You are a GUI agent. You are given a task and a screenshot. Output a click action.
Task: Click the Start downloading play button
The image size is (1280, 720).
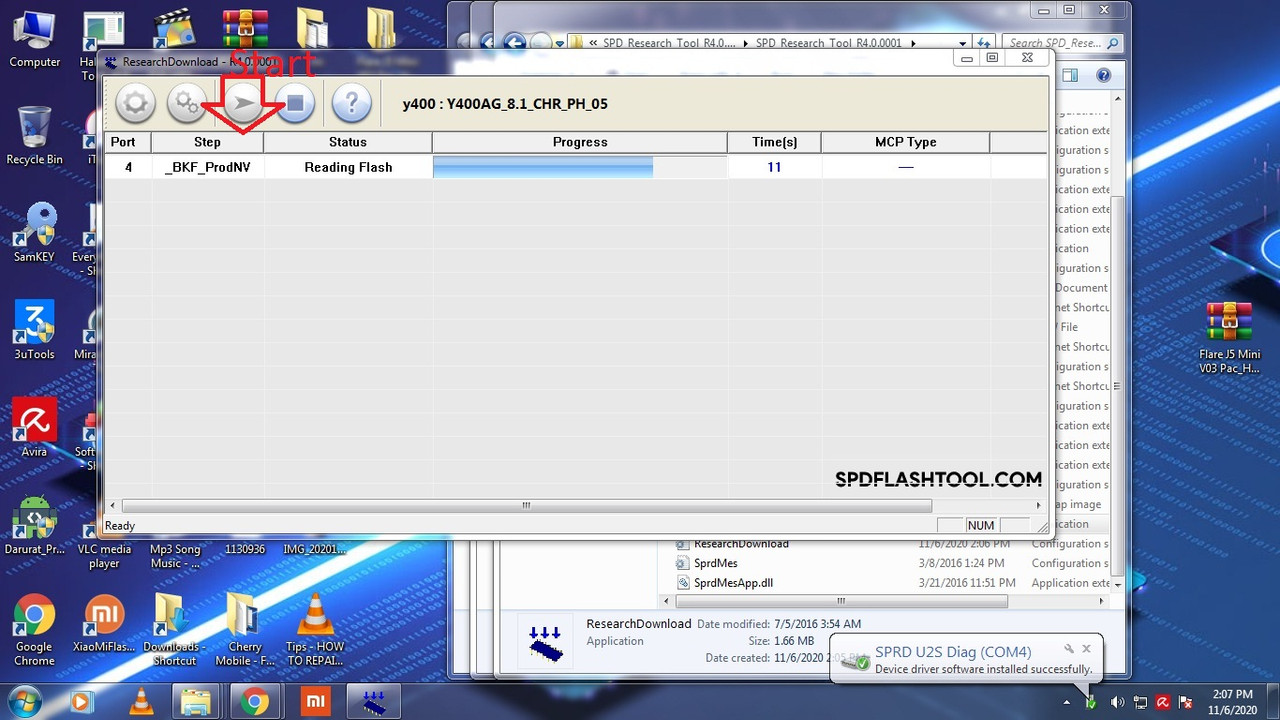[243, 103]
